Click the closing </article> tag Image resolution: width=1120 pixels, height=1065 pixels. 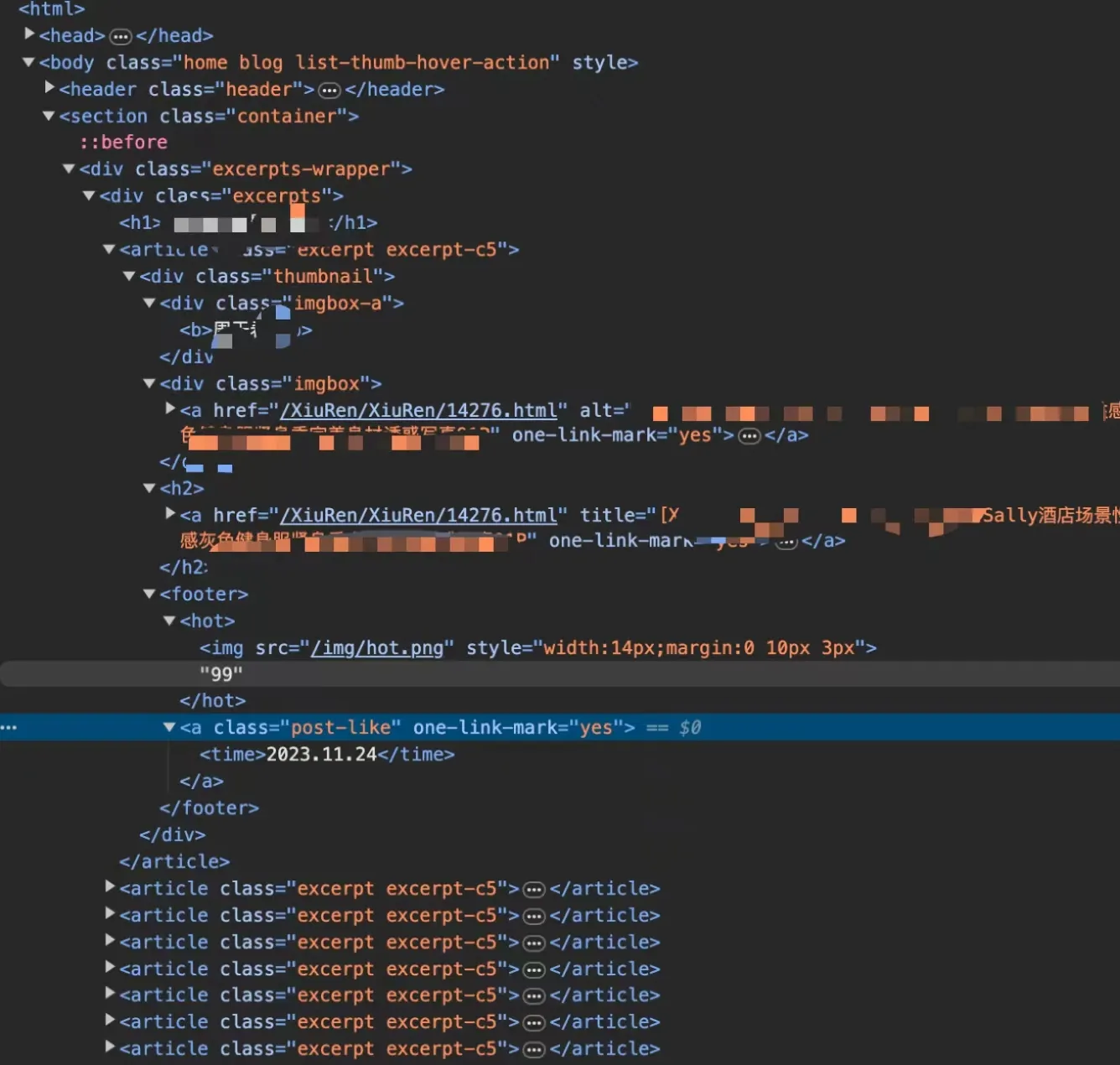174,861
